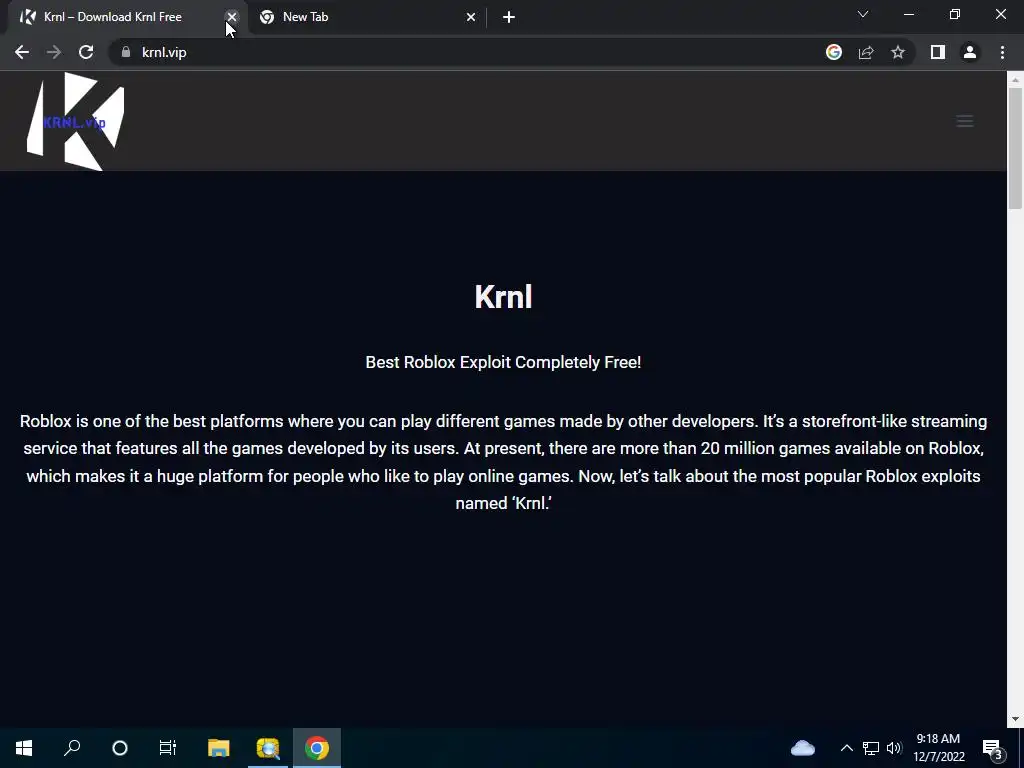Open the site's hamburger menu
Screen dimensions: 1024x768
(x=965, y=121)
